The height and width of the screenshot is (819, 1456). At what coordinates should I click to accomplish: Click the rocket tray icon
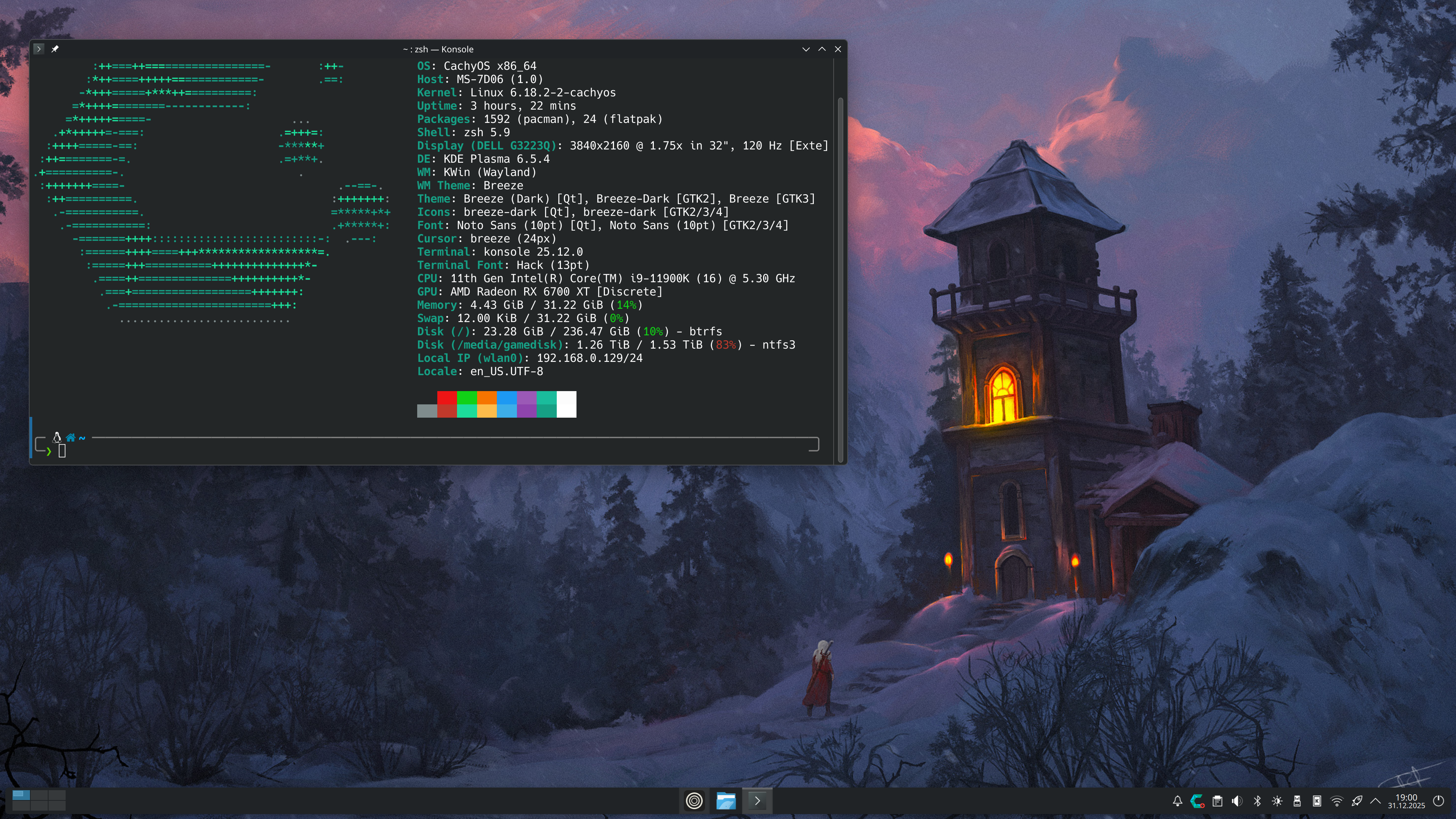[1357, 801]
